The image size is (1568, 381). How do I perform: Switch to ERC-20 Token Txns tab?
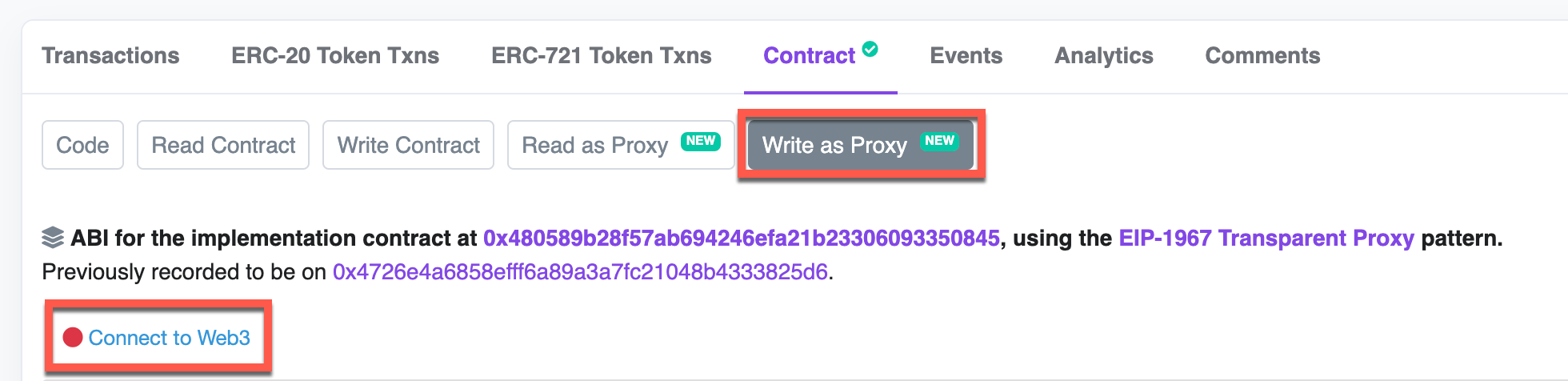(x=335, y=55)
